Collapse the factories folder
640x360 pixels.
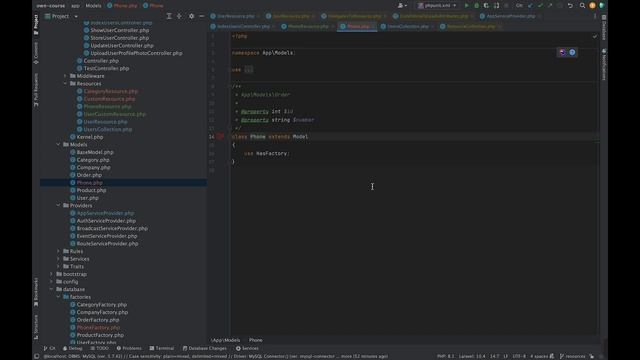[58, 297]
